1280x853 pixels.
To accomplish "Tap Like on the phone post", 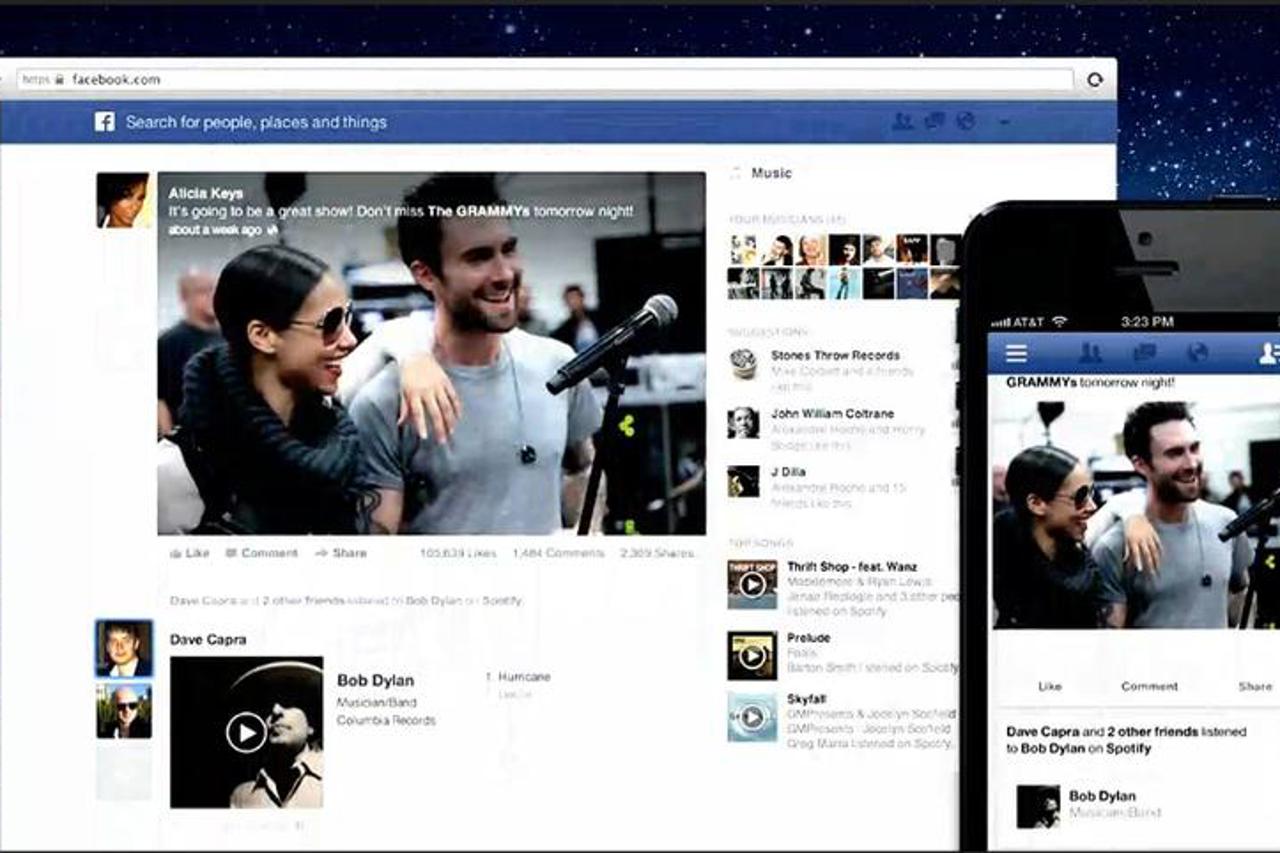I will click(1050, 686).
